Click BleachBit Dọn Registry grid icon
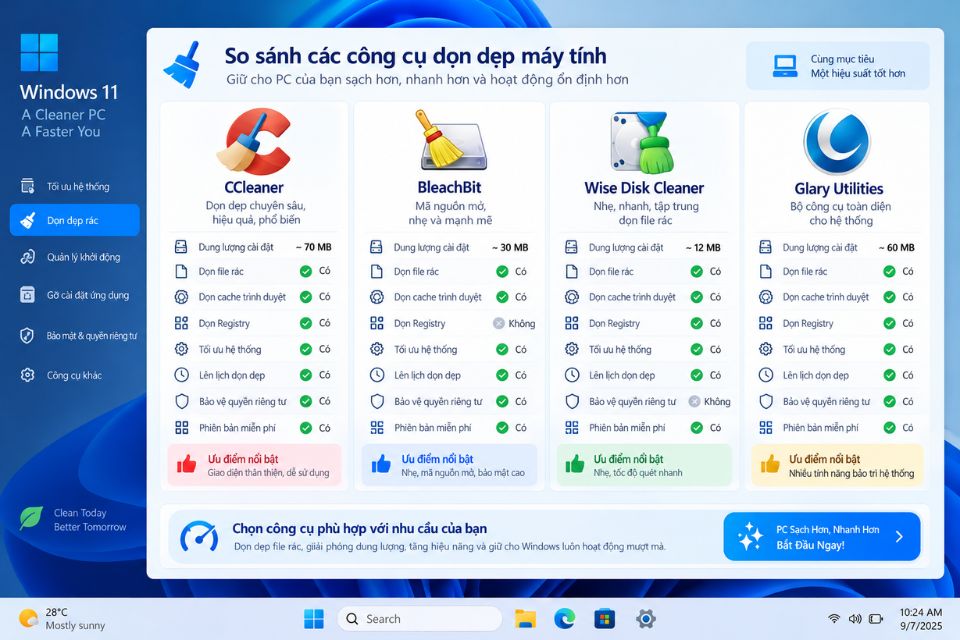 click(x=377, y=323)
